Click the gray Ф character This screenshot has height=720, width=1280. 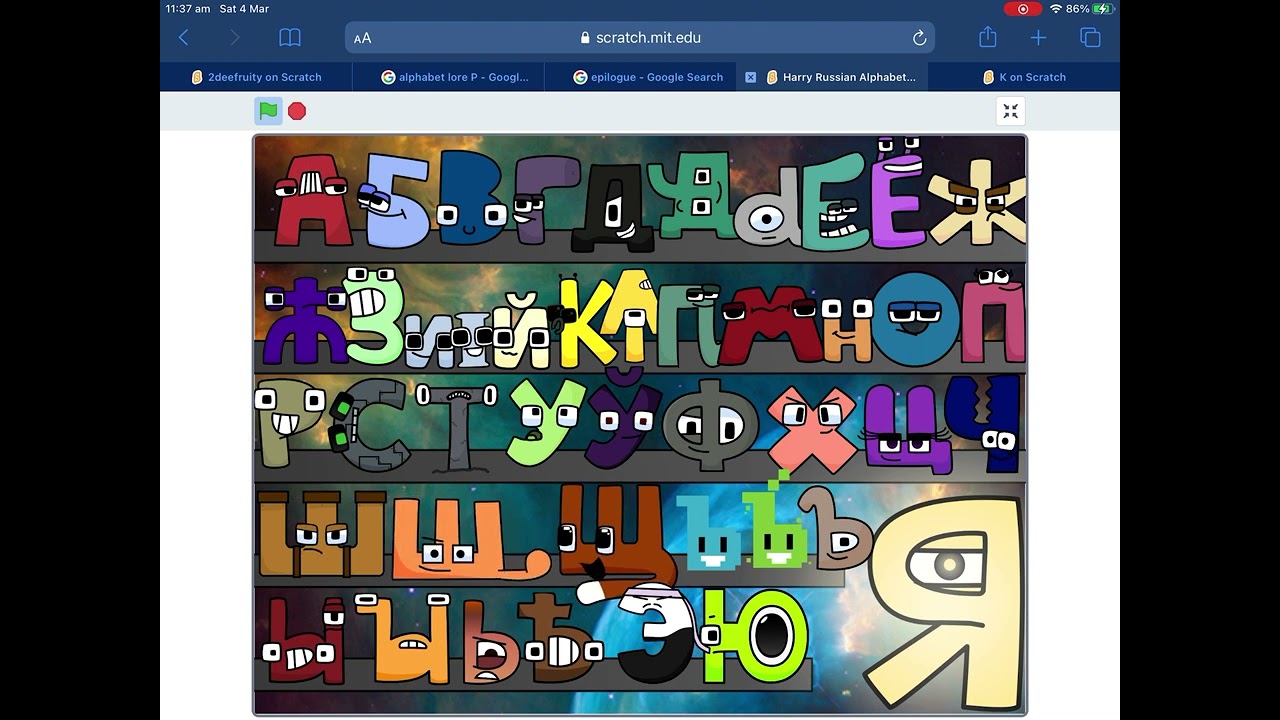click(x=710, y=425)
